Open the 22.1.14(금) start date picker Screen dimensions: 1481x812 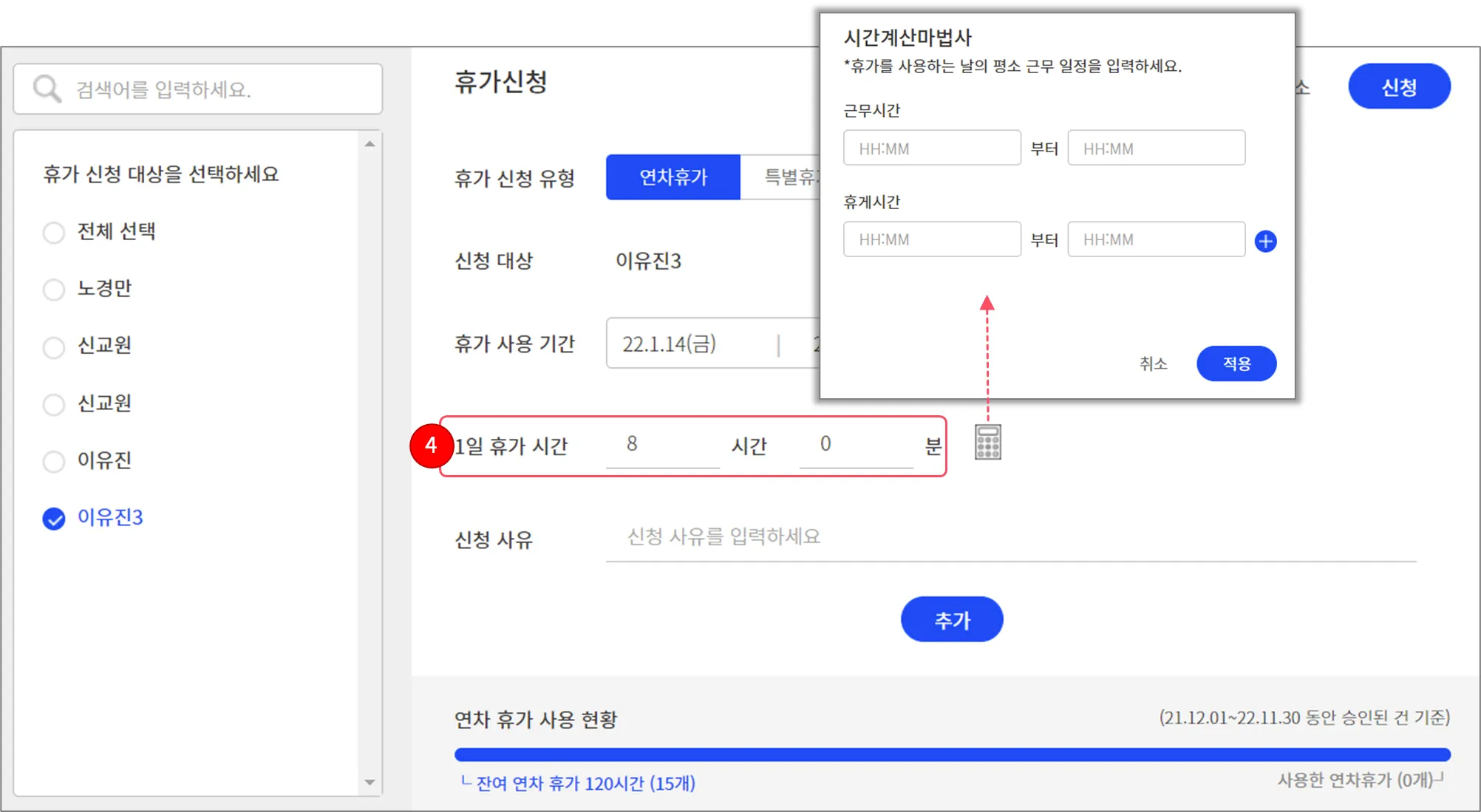click(670, 344)
